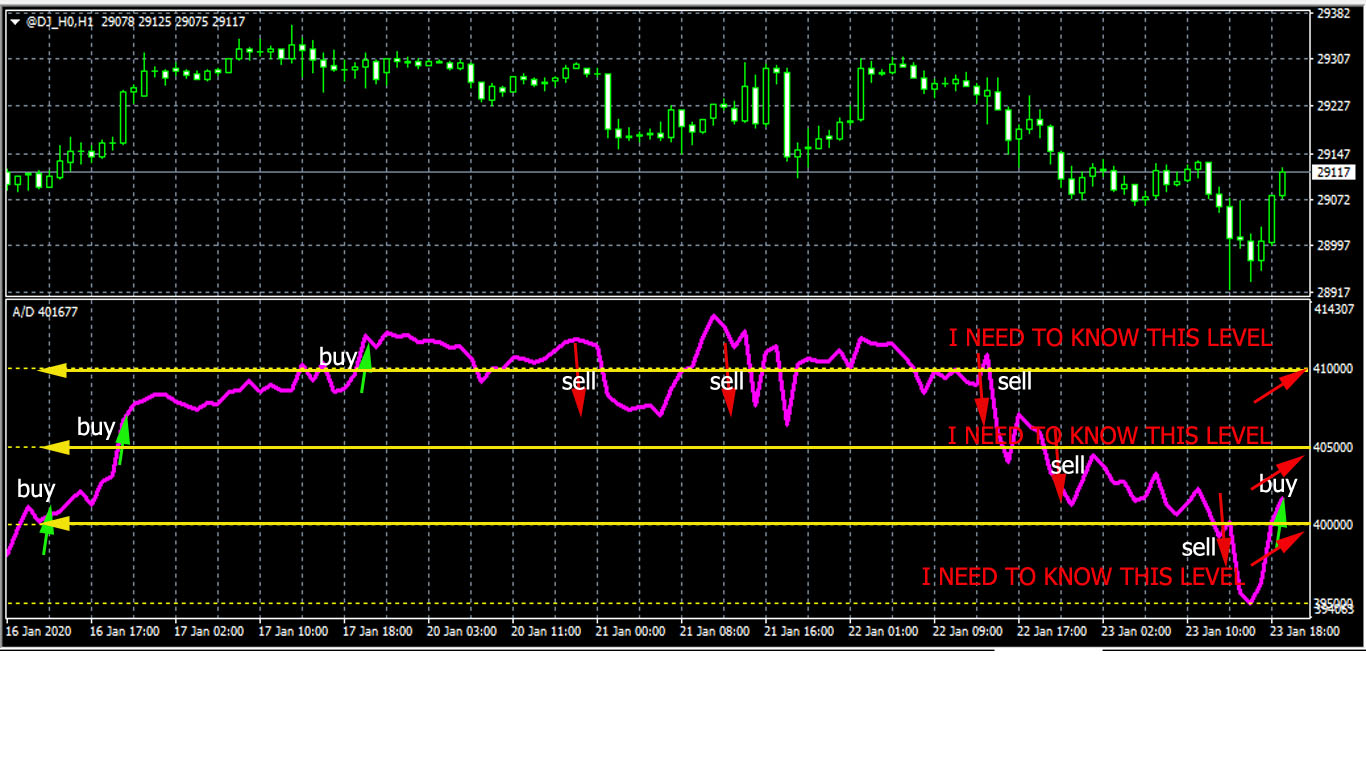Click the red arrow pointing at the 410000 axis label
Viewport: 1366px width, 768px height.
pyautogui.click(x=1280, y=385)
